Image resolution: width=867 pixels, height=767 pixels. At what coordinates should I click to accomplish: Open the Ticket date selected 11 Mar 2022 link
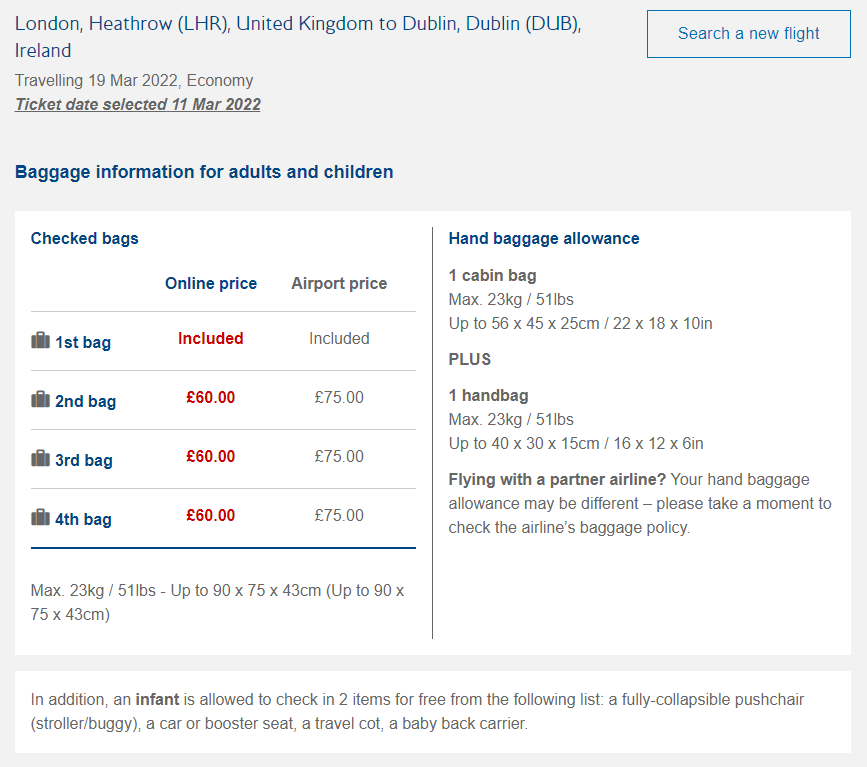point(138,105)
